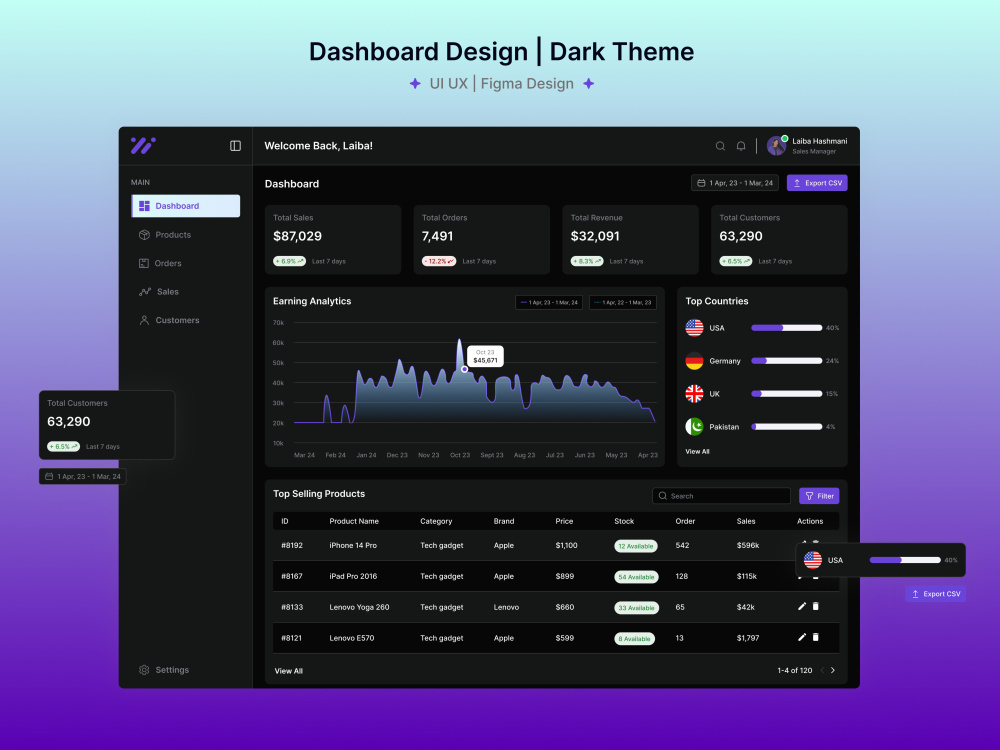Open the Customers section
1000x750 pixels.
(x=169, y=320)
